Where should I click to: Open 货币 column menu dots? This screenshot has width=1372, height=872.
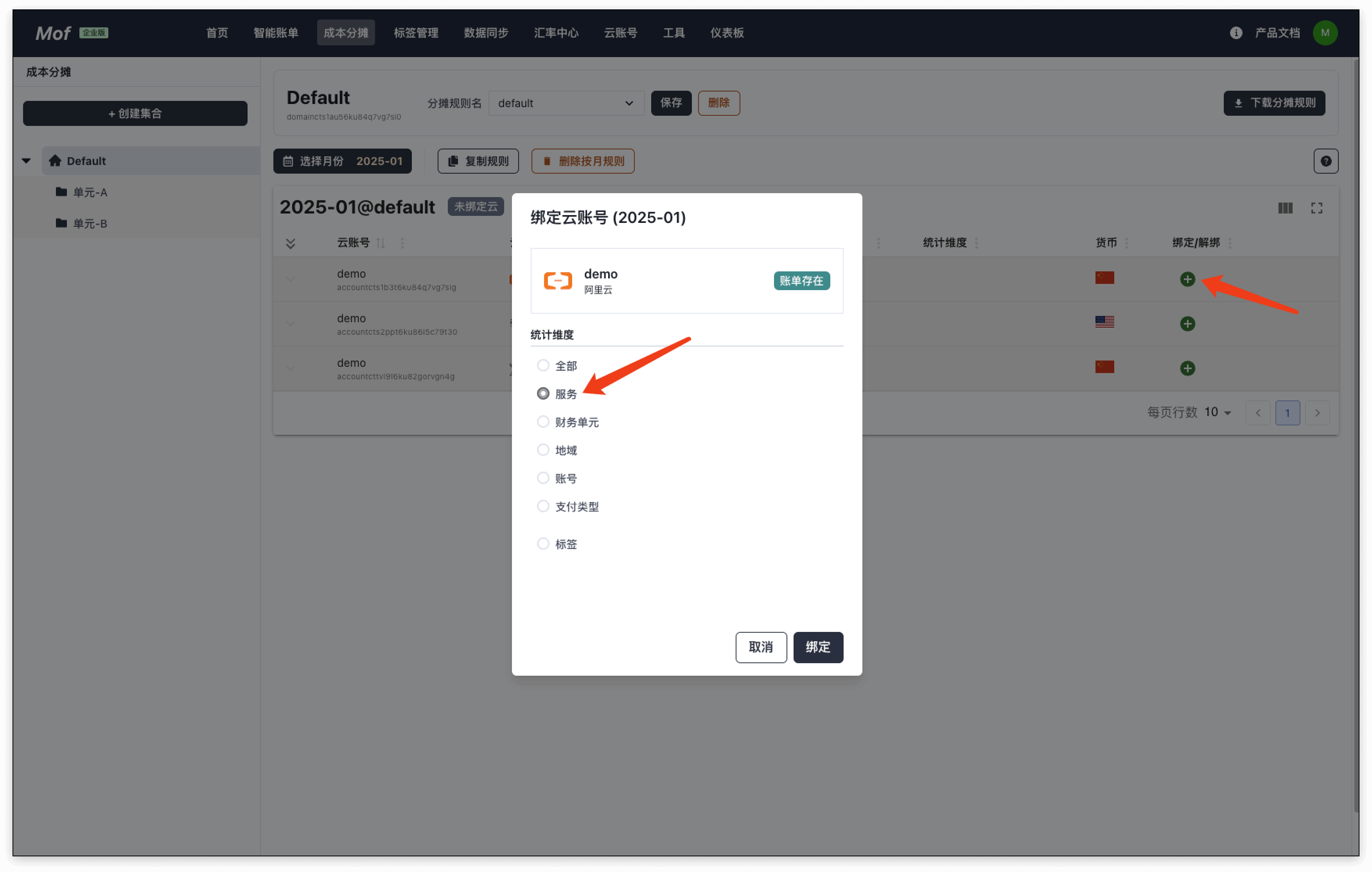(1126, 243)
